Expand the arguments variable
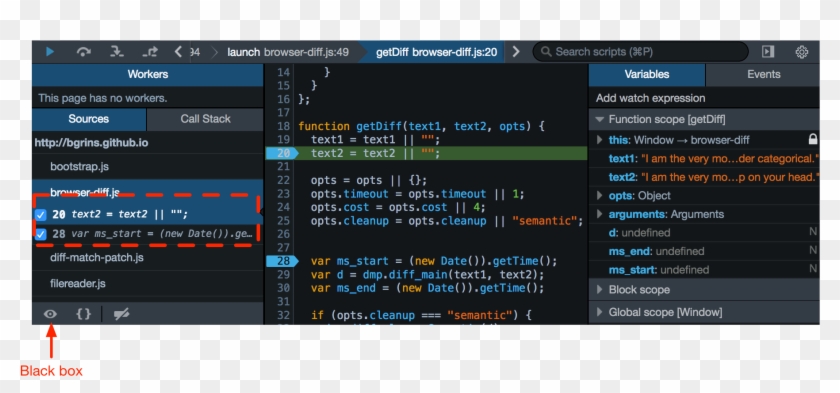The image size is (840, 393). pyautogui.click(x=599, y=214)
